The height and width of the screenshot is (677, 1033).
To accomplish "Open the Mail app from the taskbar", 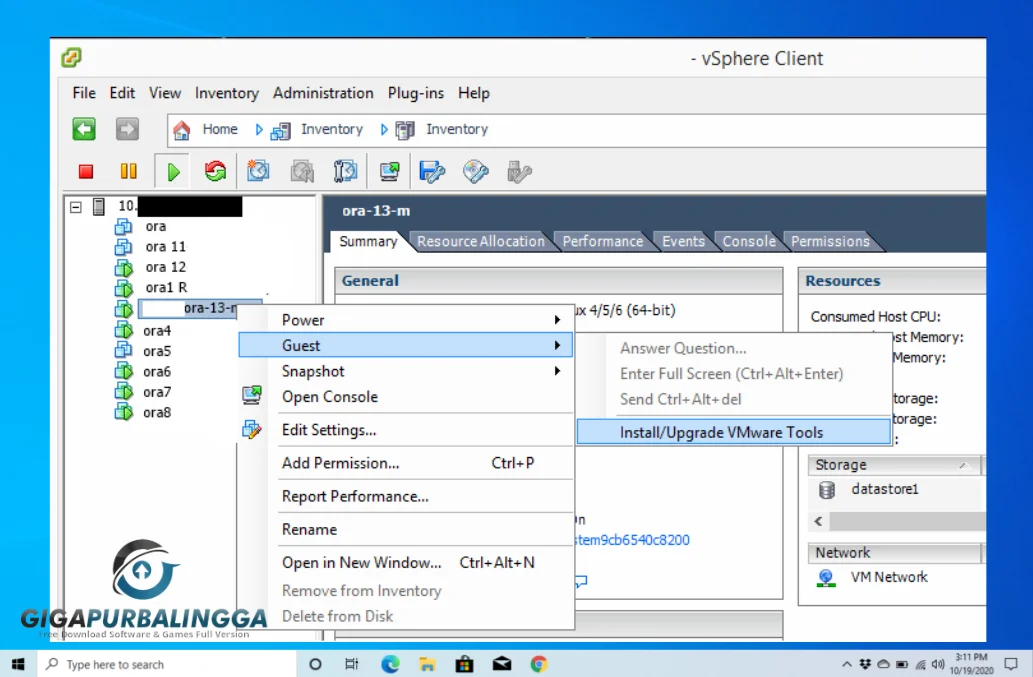I will pos(502,664).
